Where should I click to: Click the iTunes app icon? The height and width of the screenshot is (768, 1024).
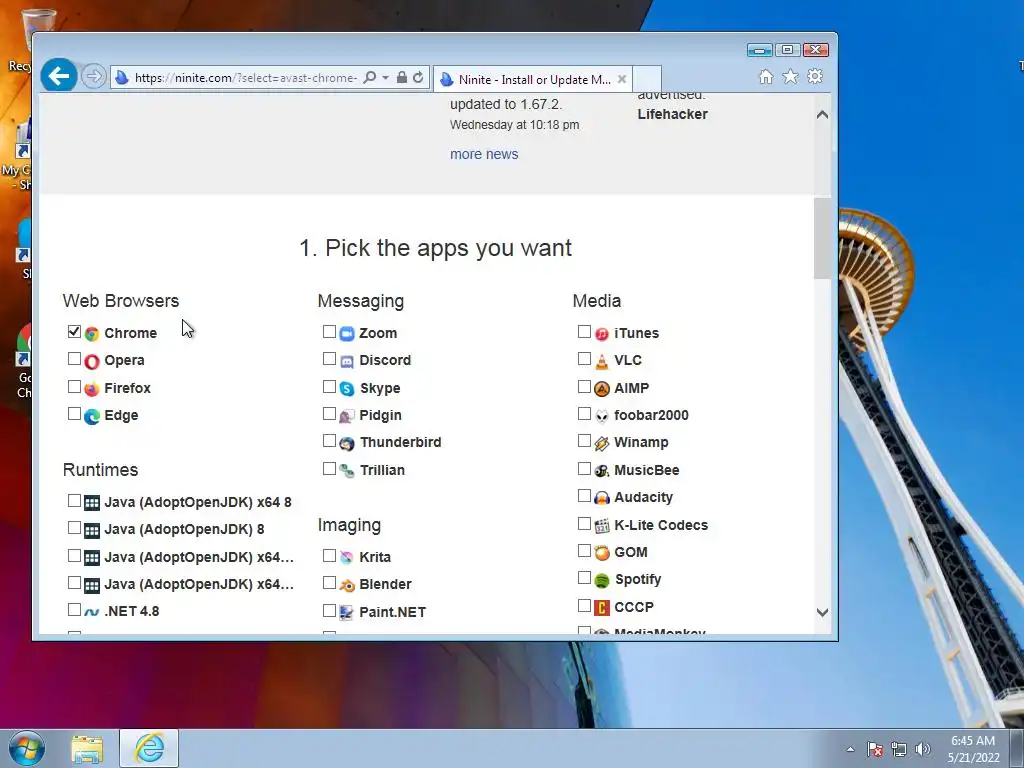point(601,334)
